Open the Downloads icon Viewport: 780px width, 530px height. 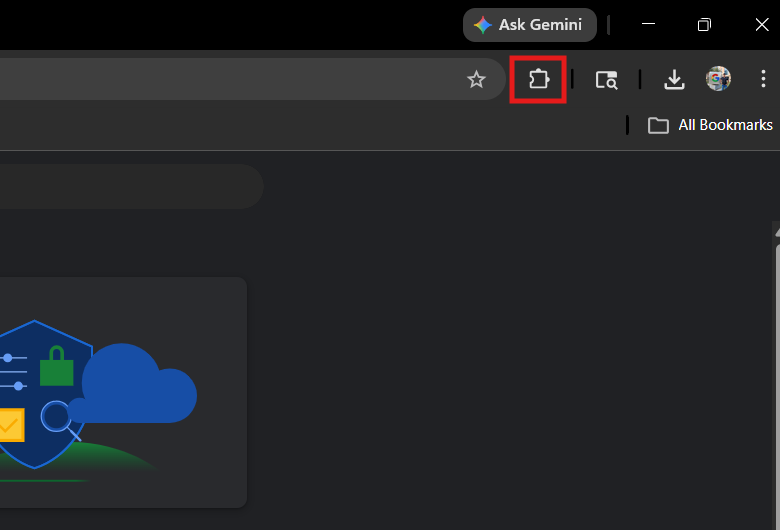coord(674,79)
